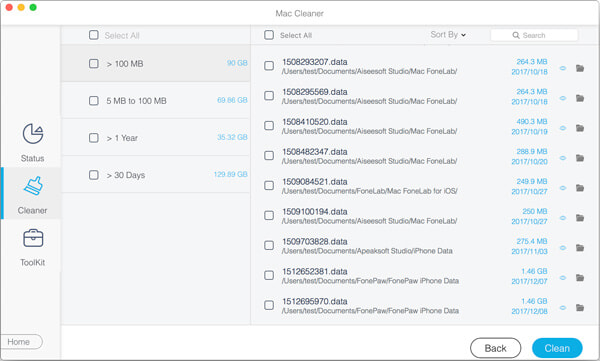Click the 69.86 GB size value
600x361 pixels.
pos(232,100)
